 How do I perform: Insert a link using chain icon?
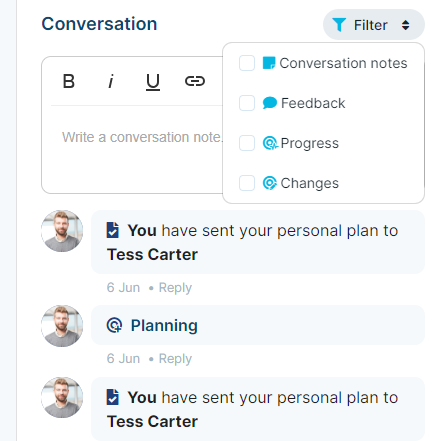[195, 81]
